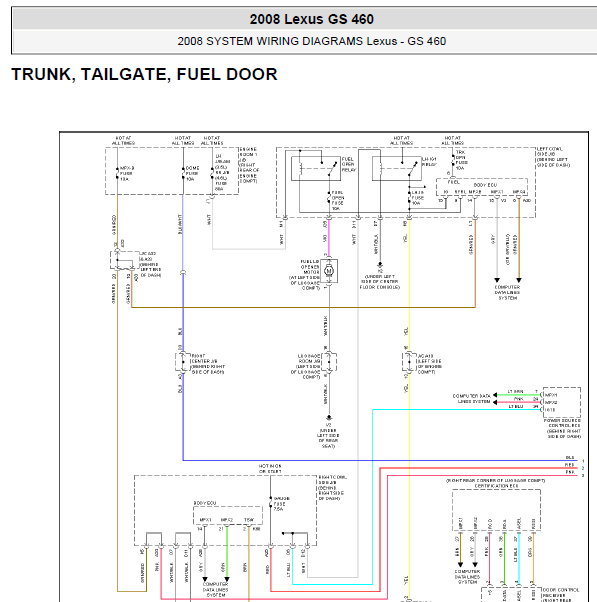The width and height of the screenshot is (597, 602).
Task: Click 'RIGHT CENTER J/B' label
Action: pos(208,364)
